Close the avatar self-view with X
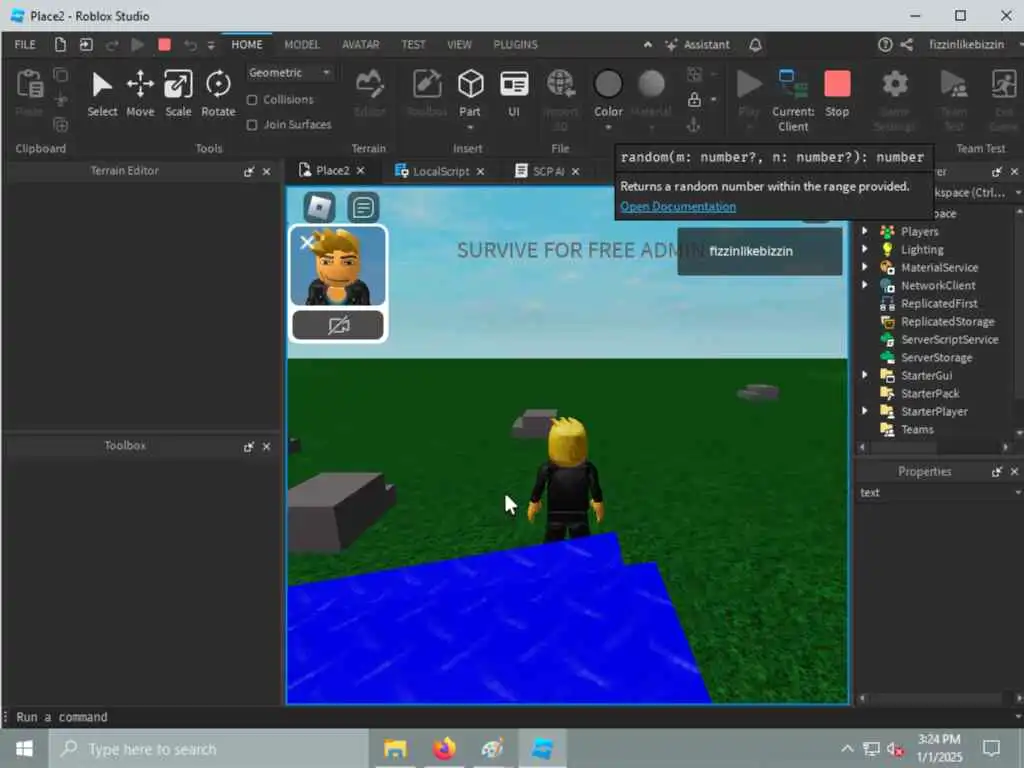The width and height of the screenshot is (1024, 768). click(306, 242)
